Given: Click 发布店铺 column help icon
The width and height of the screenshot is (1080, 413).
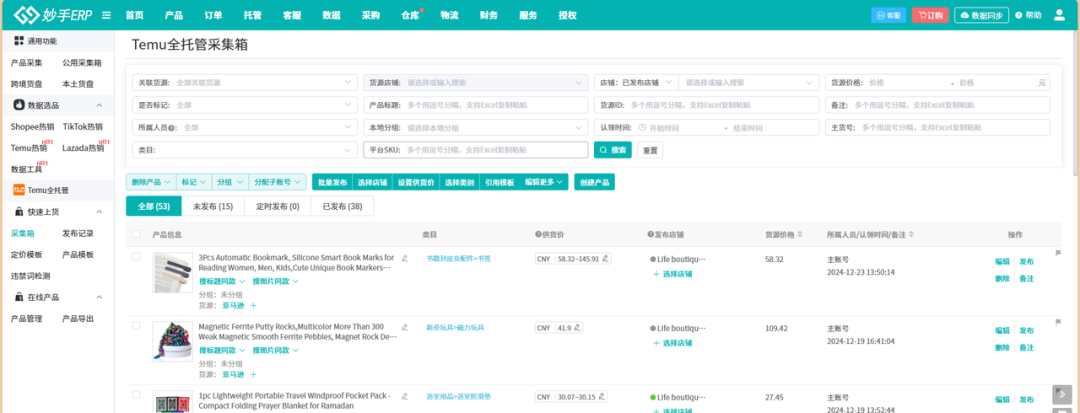Looking at the screenshot, I should (651, 235).
